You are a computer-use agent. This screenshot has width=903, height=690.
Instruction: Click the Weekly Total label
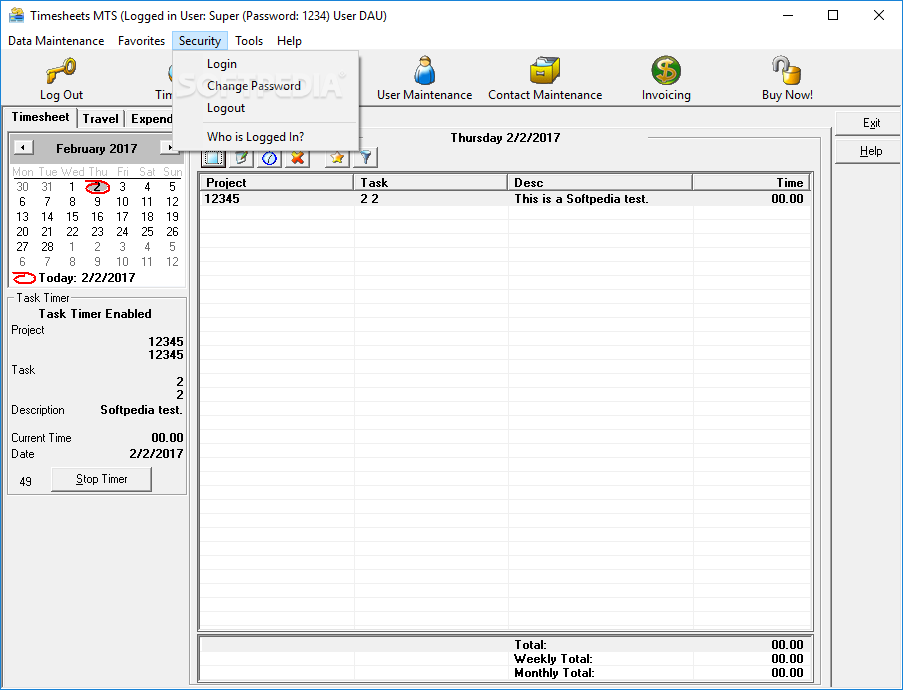553,659
